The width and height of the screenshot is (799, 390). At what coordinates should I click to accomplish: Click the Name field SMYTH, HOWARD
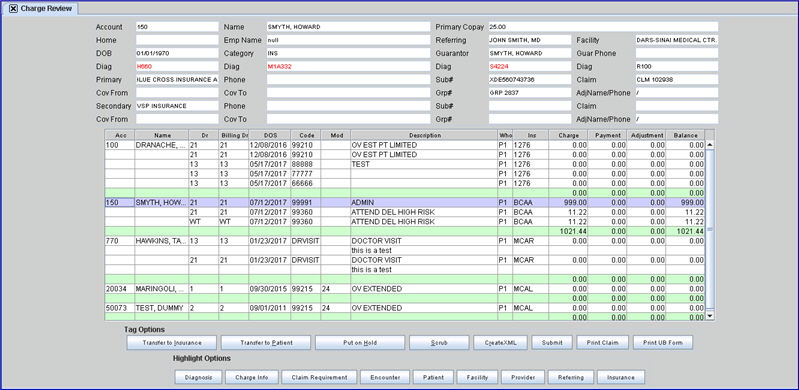pyautogui.click(x=349, y=27)
